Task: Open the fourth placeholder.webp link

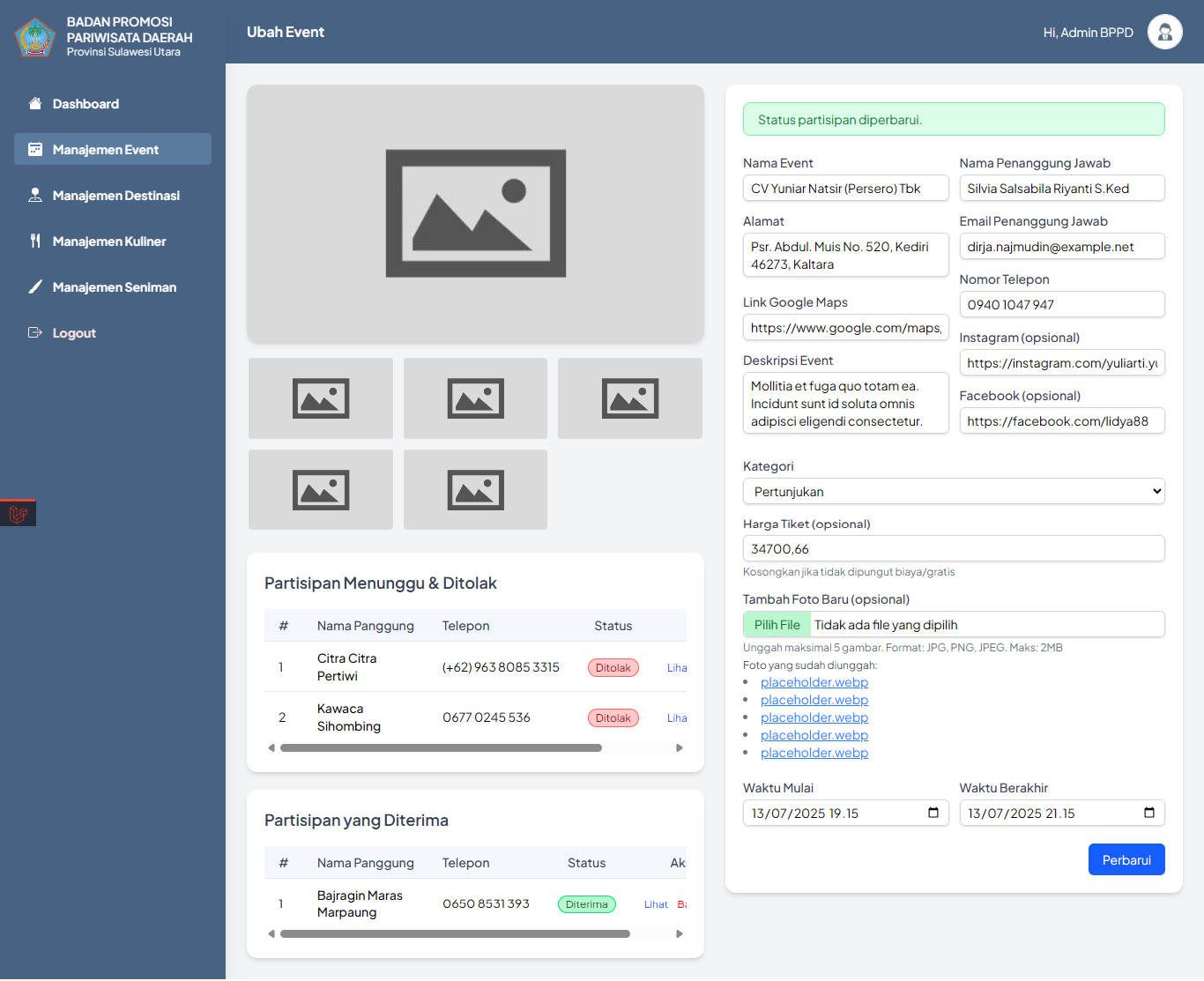Action: coord(814,735)
